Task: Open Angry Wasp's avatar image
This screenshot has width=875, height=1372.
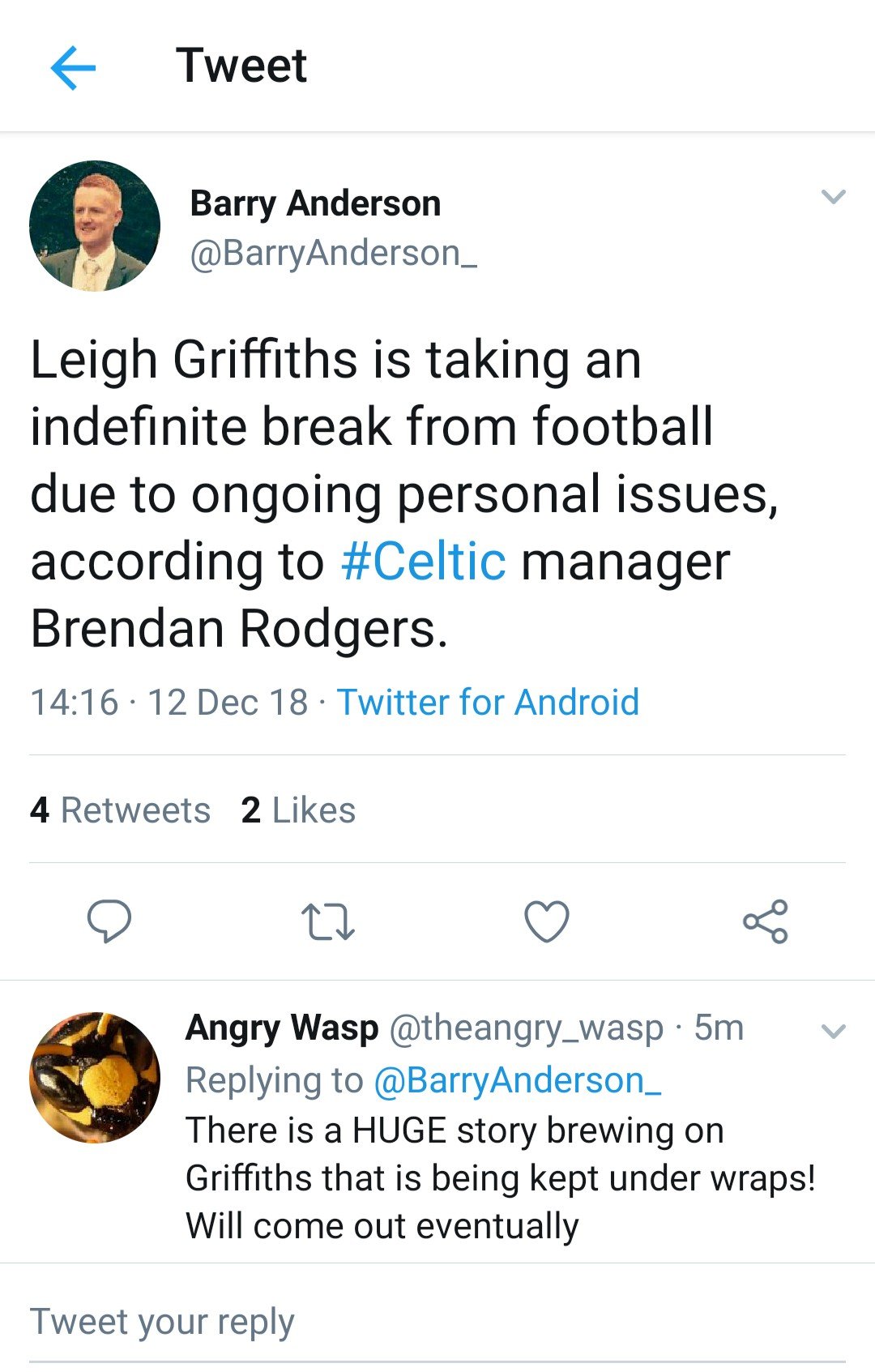Action: pyautogui.click(x=95, y=1077)
